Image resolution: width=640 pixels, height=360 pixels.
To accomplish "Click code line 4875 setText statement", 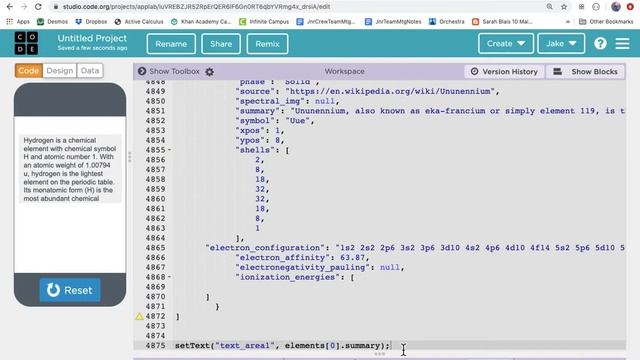I will click(282, 345).
